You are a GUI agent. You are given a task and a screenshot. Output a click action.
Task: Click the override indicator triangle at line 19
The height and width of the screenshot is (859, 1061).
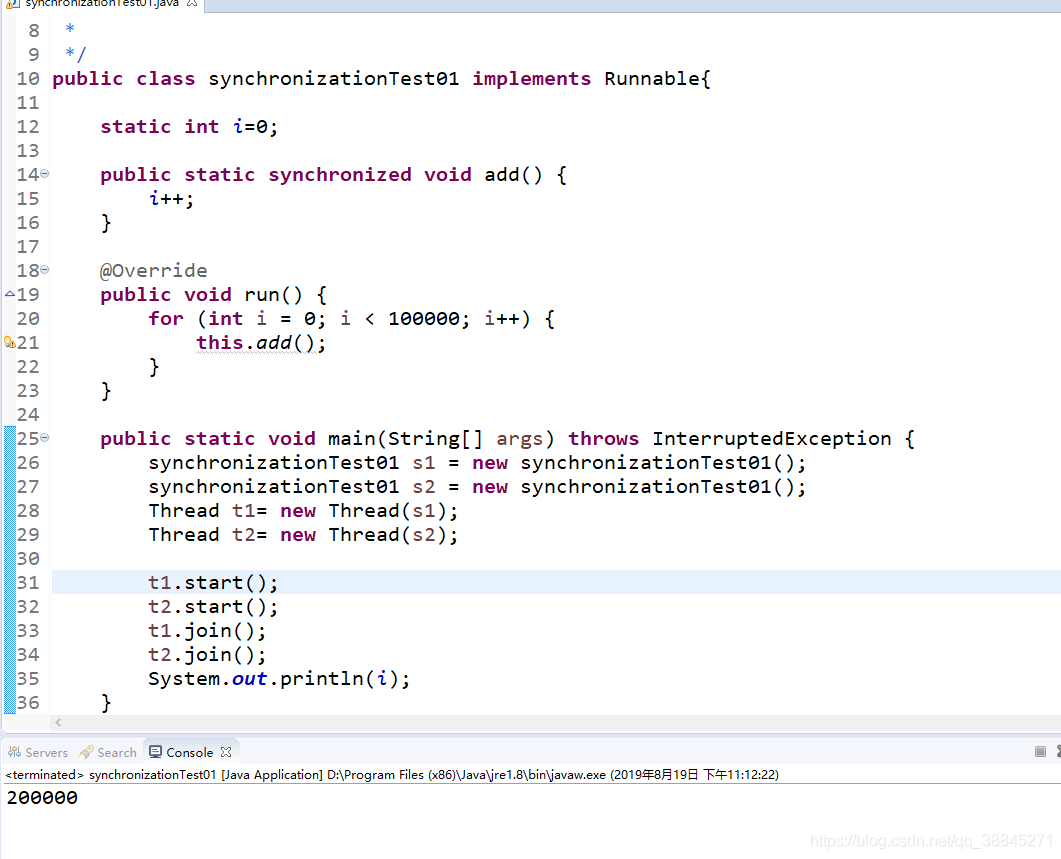coord(9,294)
